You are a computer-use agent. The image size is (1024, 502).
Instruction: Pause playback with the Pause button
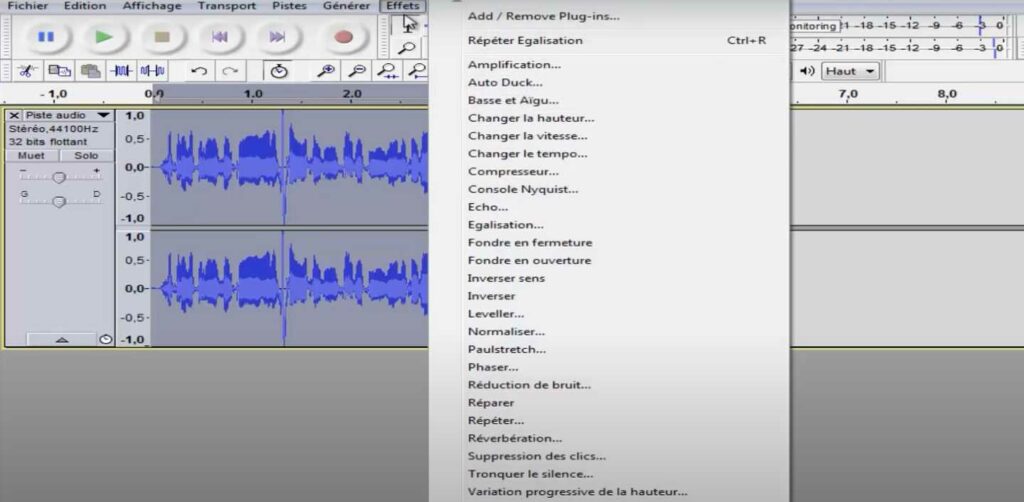coord(46,37)
